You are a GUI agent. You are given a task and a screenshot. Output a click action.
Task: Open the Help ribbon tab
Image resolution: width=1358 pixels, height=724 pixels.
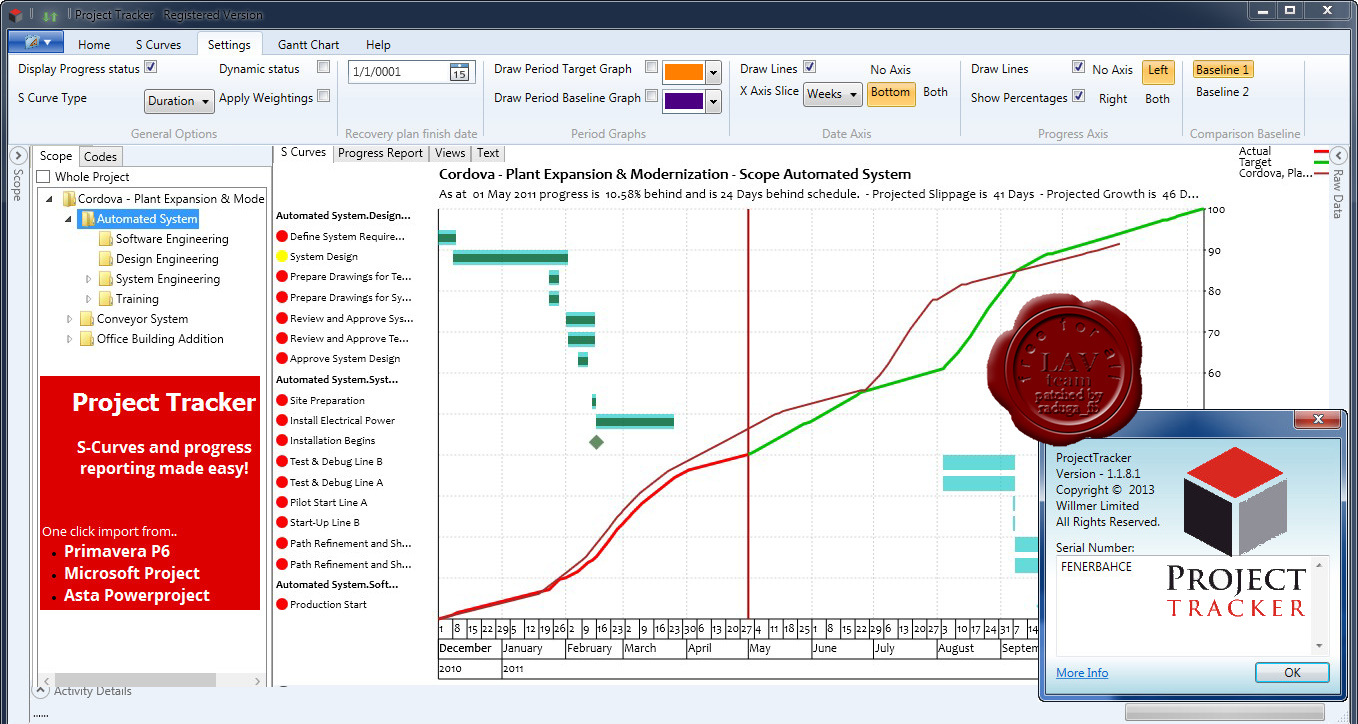(378, 44)
